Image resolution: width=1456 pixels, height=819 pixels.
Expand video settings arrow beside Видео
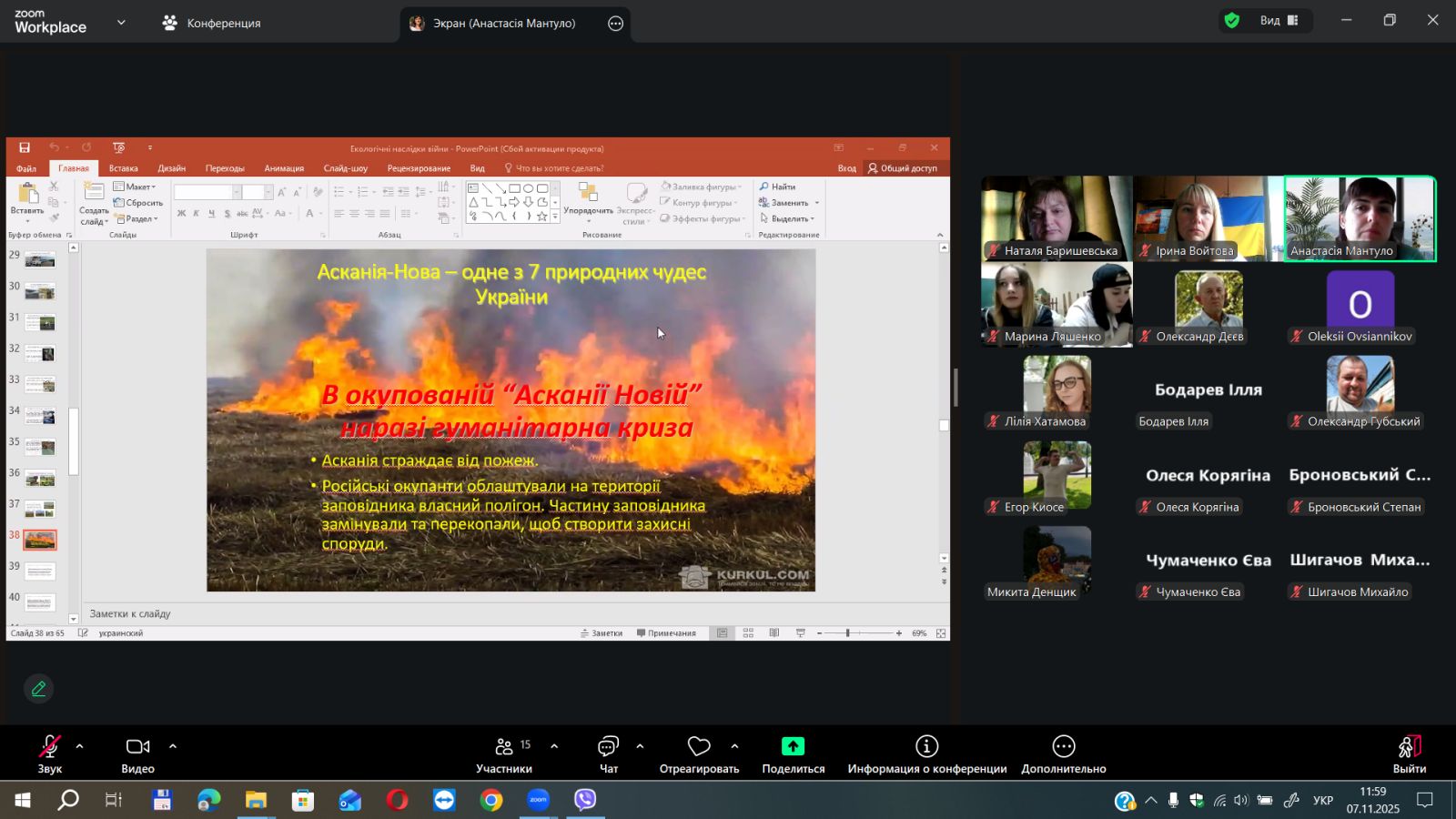(173, 746)
